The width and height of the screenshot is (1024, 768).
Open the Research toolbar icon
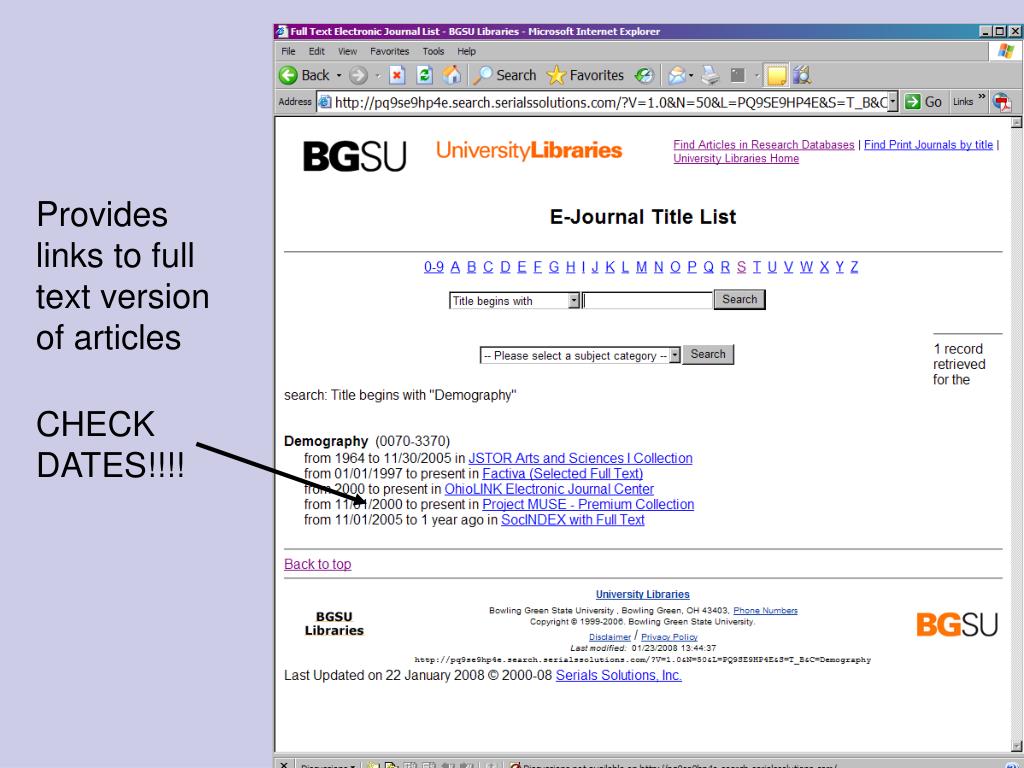(802, 76)
